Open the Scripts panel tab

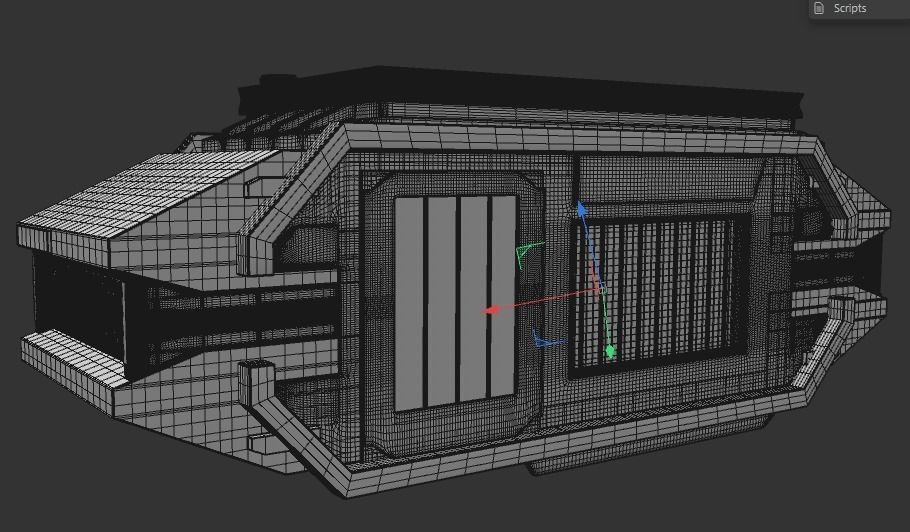pyautogui.click(x=860, y=9)
